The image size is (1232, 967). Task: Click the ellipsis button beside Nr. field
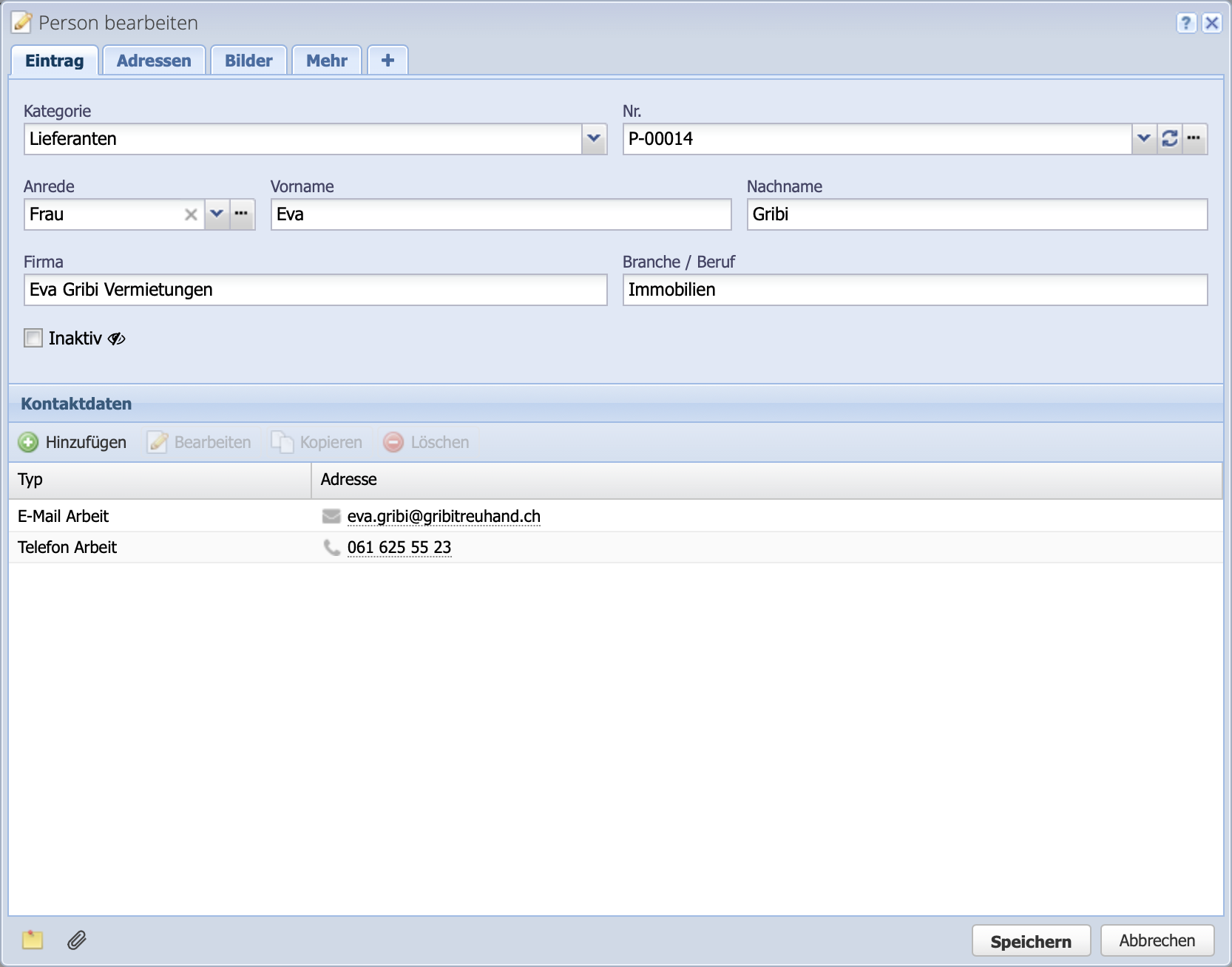(1194, 139)
